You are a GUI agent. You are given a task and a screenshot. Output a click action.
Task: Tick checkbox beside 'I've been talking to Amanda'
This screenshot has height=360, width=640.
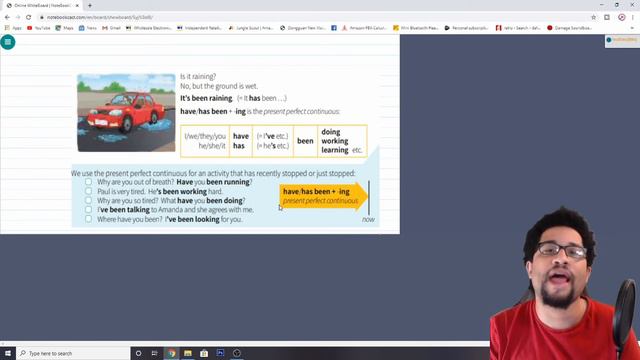89,209
